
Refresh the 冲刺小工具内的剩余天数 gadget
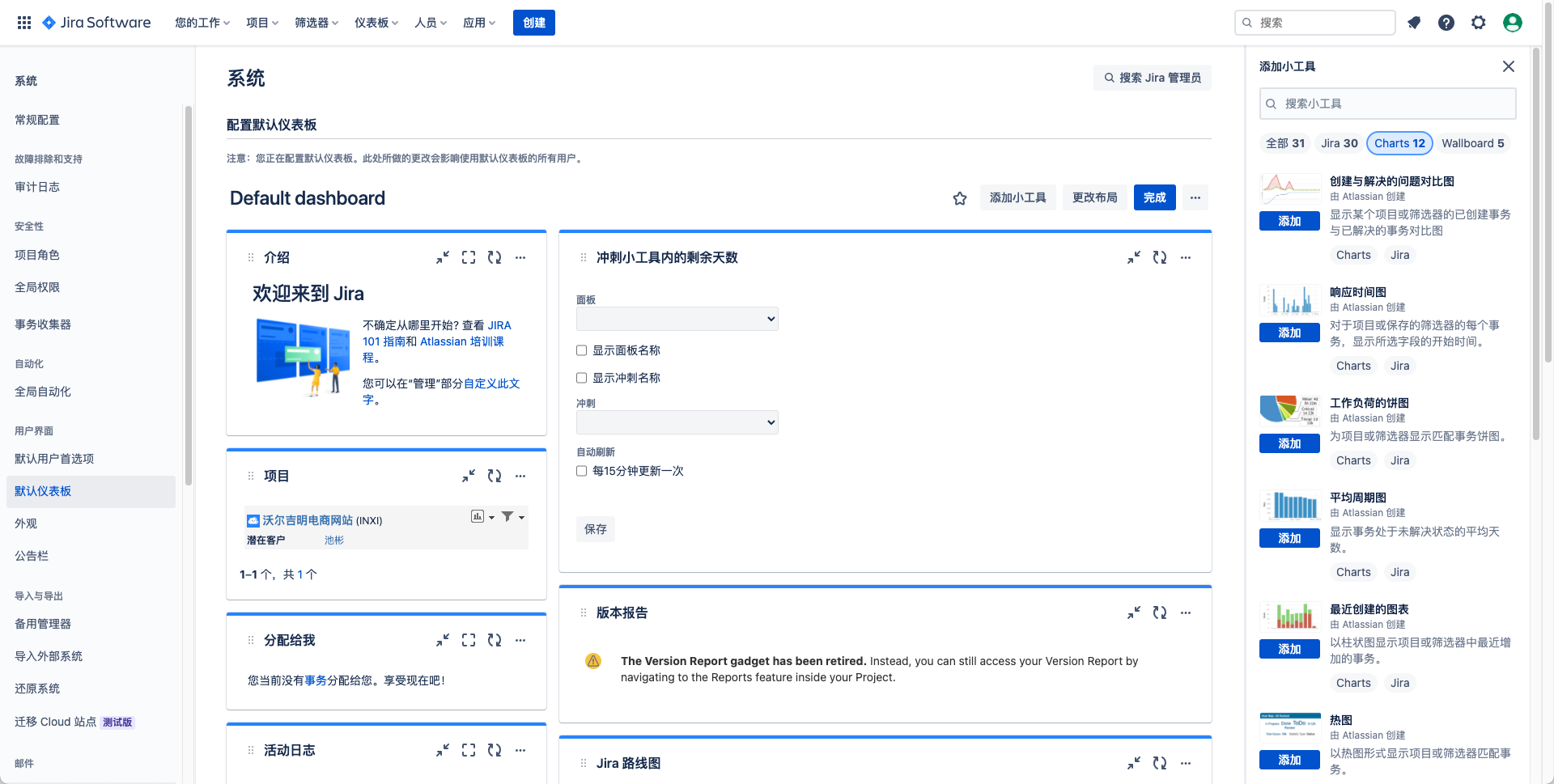click(1160, 257)
